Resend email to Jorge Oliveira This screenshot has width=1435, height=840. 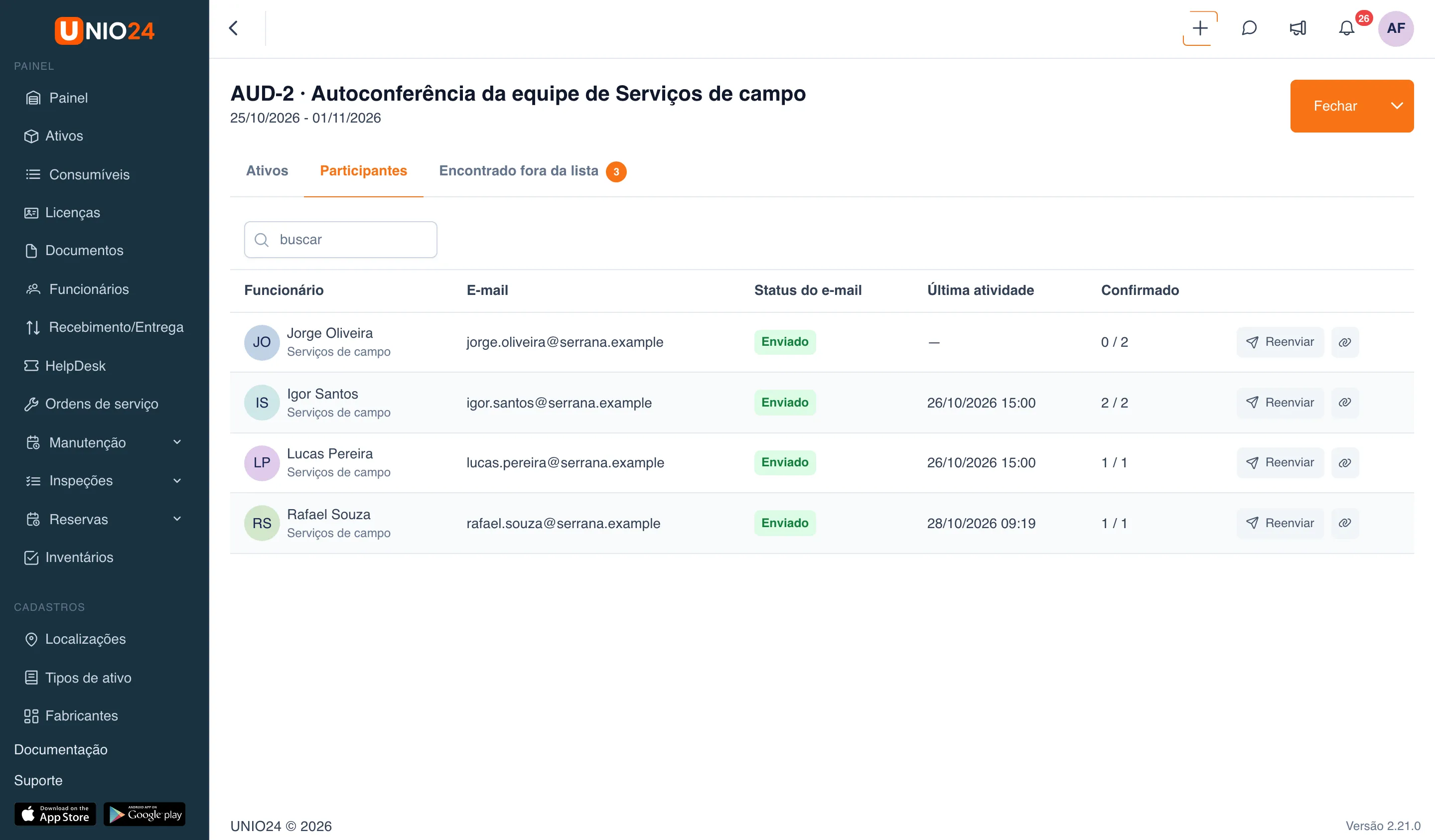click(x=1280, y=342)
